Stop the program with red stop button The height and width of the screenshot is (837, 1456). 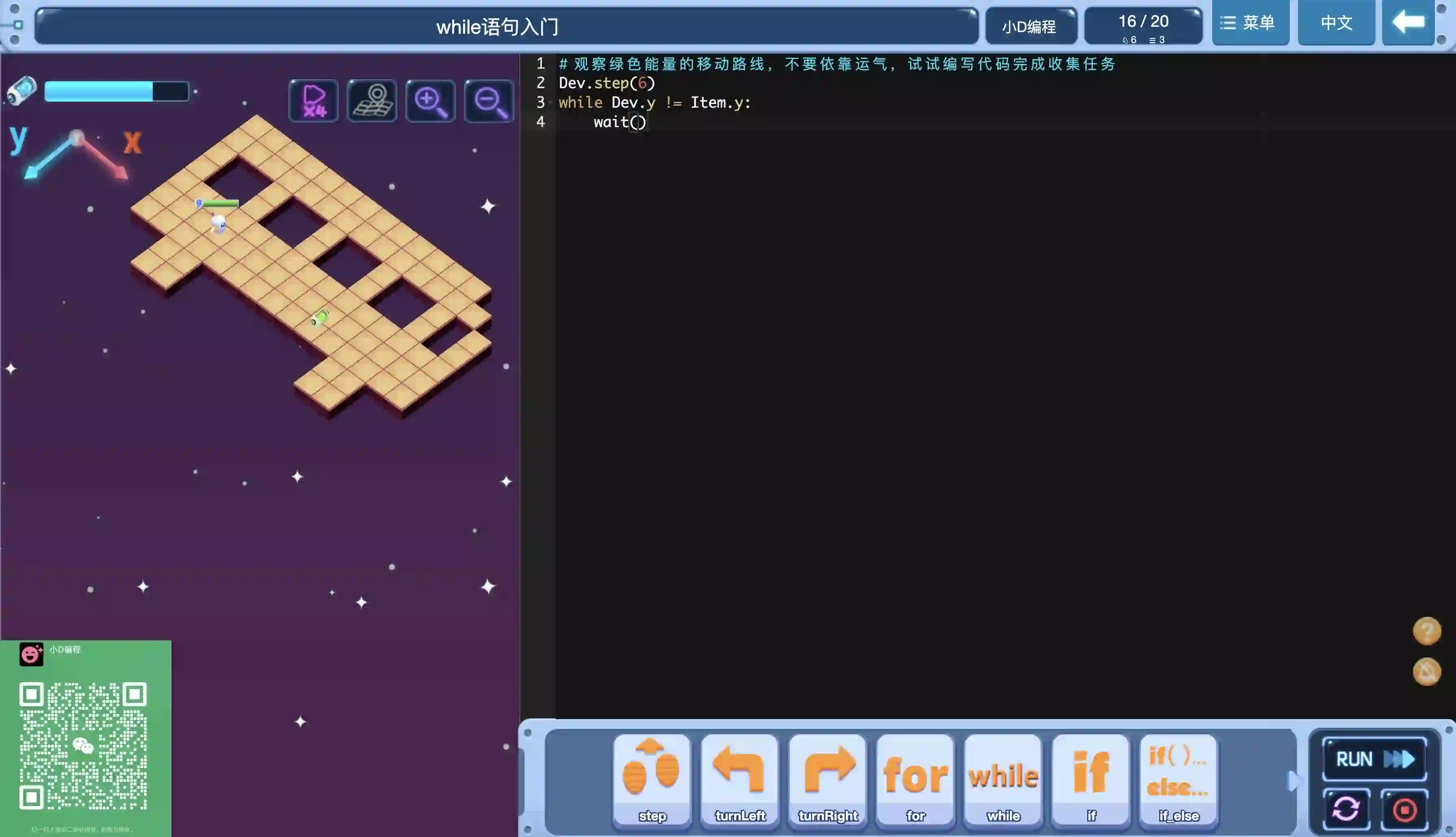[x=1404, y=809]
